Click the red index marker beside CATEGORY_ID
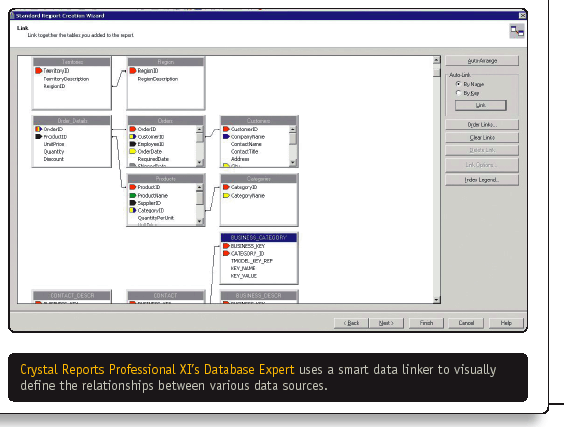564x427 pixels. click(x=226, y=253)
